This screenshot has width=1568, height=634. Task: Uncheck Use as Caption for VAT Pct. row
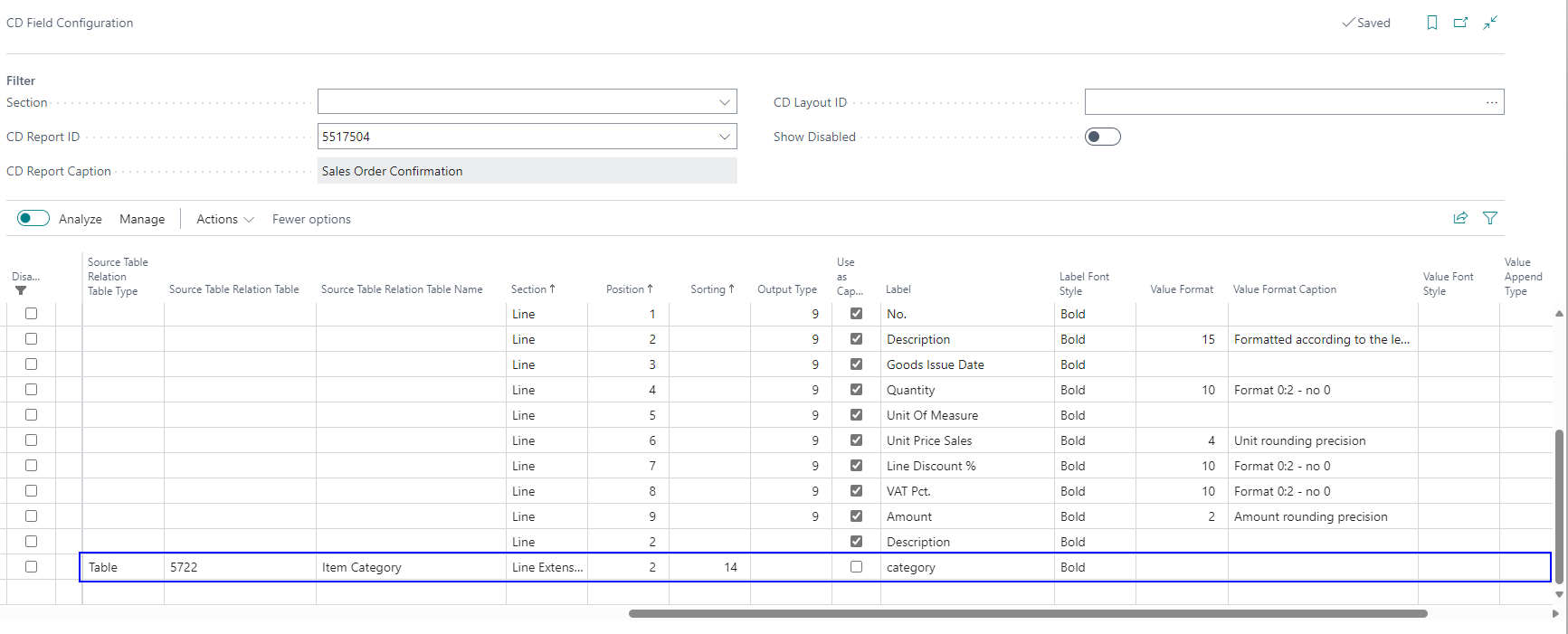(856, 491)
